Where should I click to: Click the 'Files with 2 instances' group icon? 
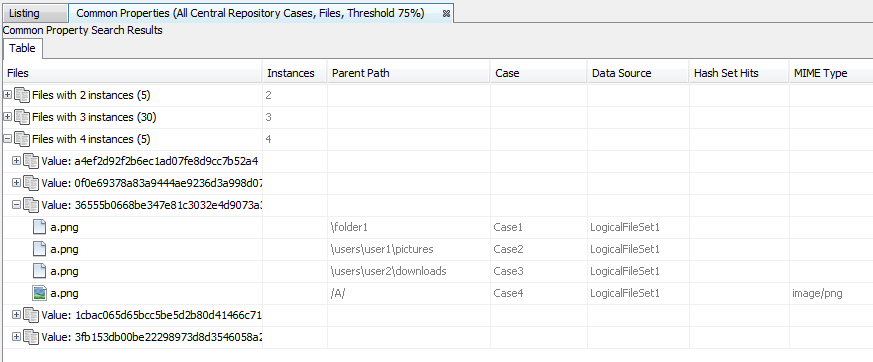(x=22, y=95)
